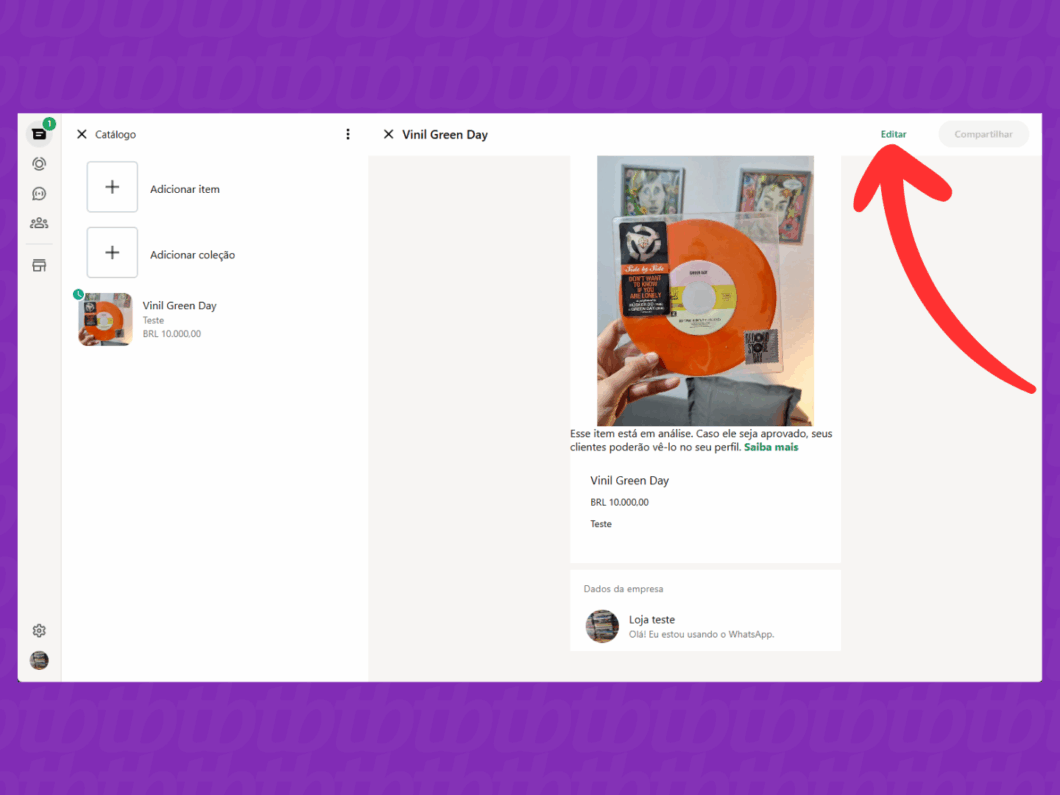Click the profile avatar in the sidebar
Image resolution: width=1060 pixels, height=795 pixels.
[x=38, y=660]
